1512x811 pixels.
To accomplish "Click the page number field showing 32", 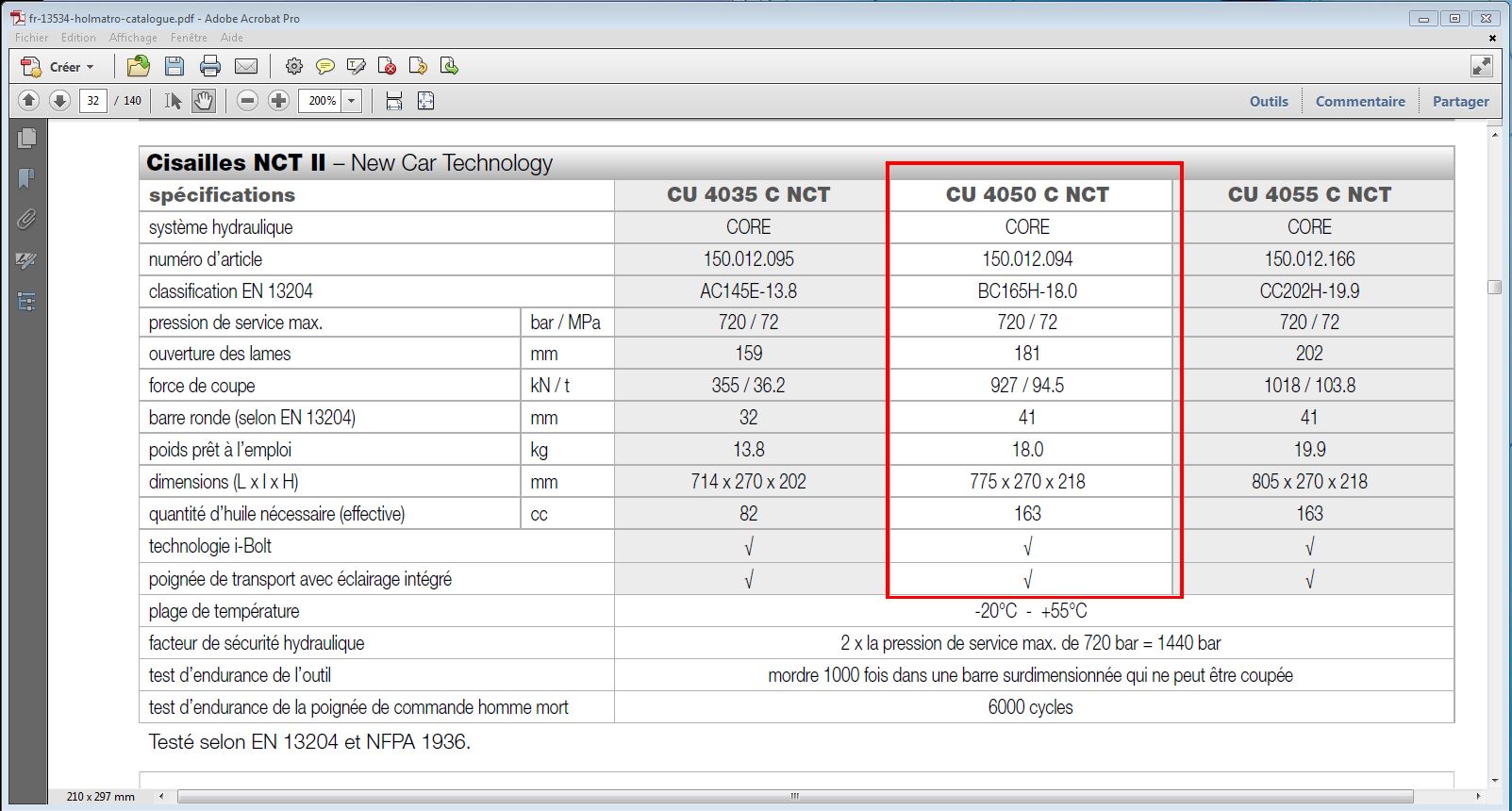I will click(92, 100).
